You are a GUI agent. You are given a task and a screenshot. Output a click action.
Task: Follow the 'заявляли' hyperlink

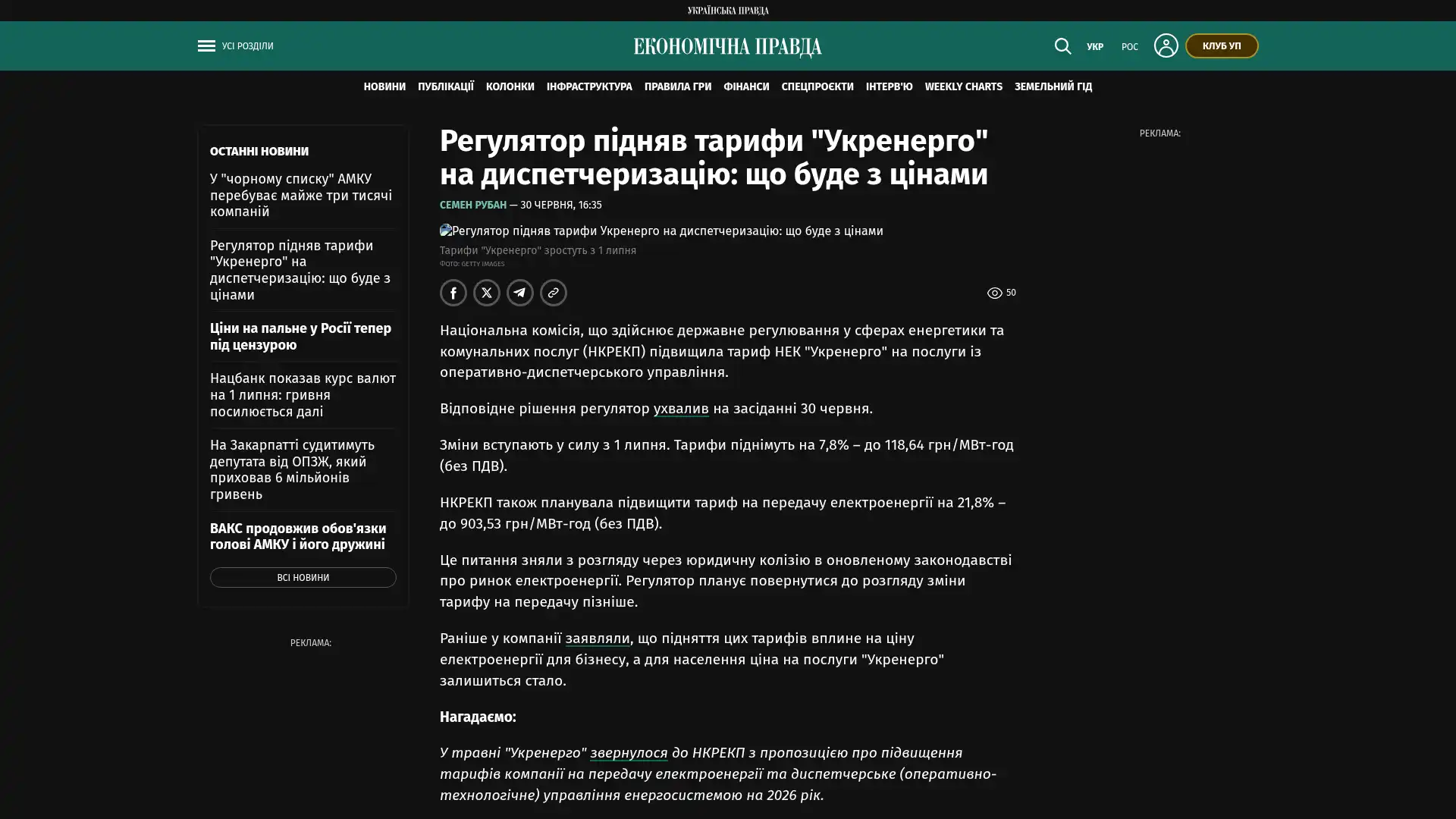coord(598,639)
